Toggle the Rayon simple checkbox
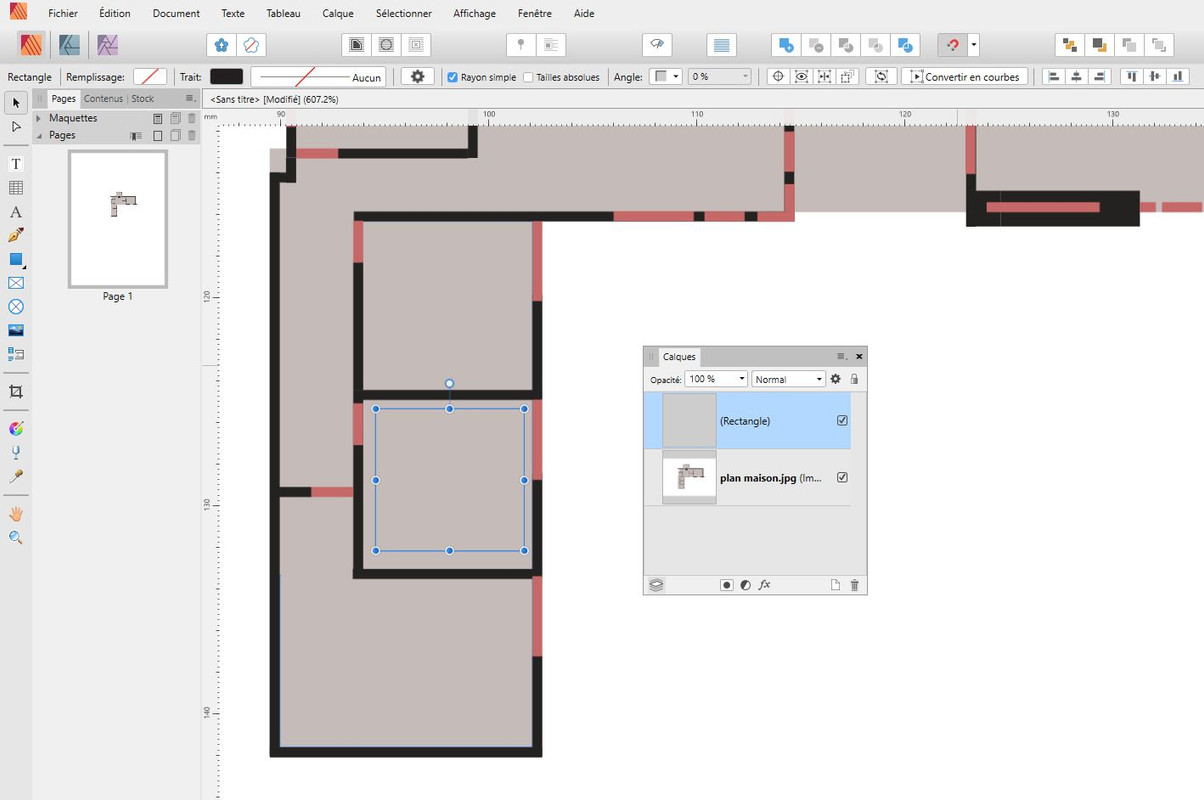This screenshot has width=1204, height=800. (453, 77)
